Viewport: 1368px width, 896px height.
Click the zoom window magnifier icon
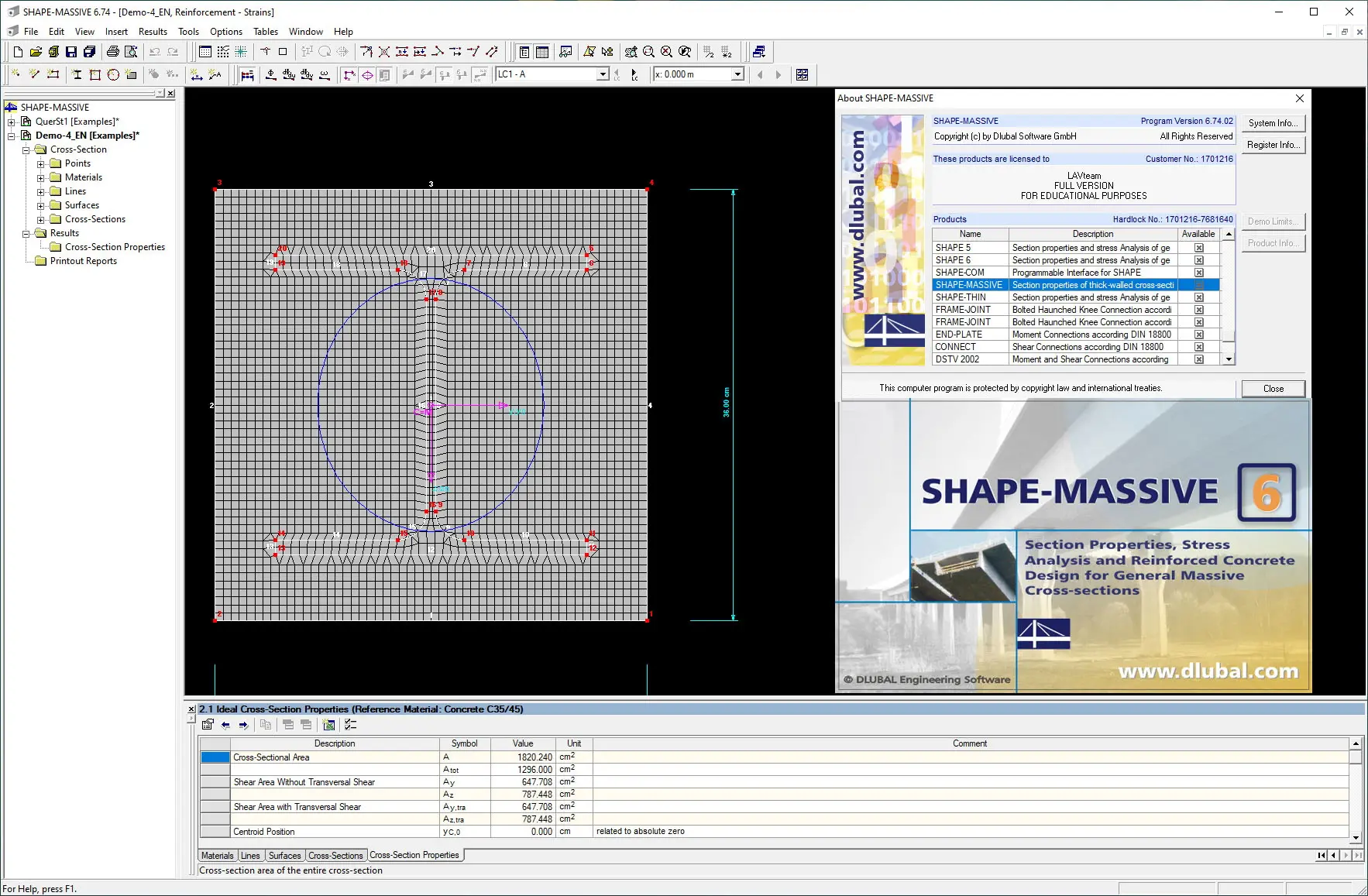(649, 52)
